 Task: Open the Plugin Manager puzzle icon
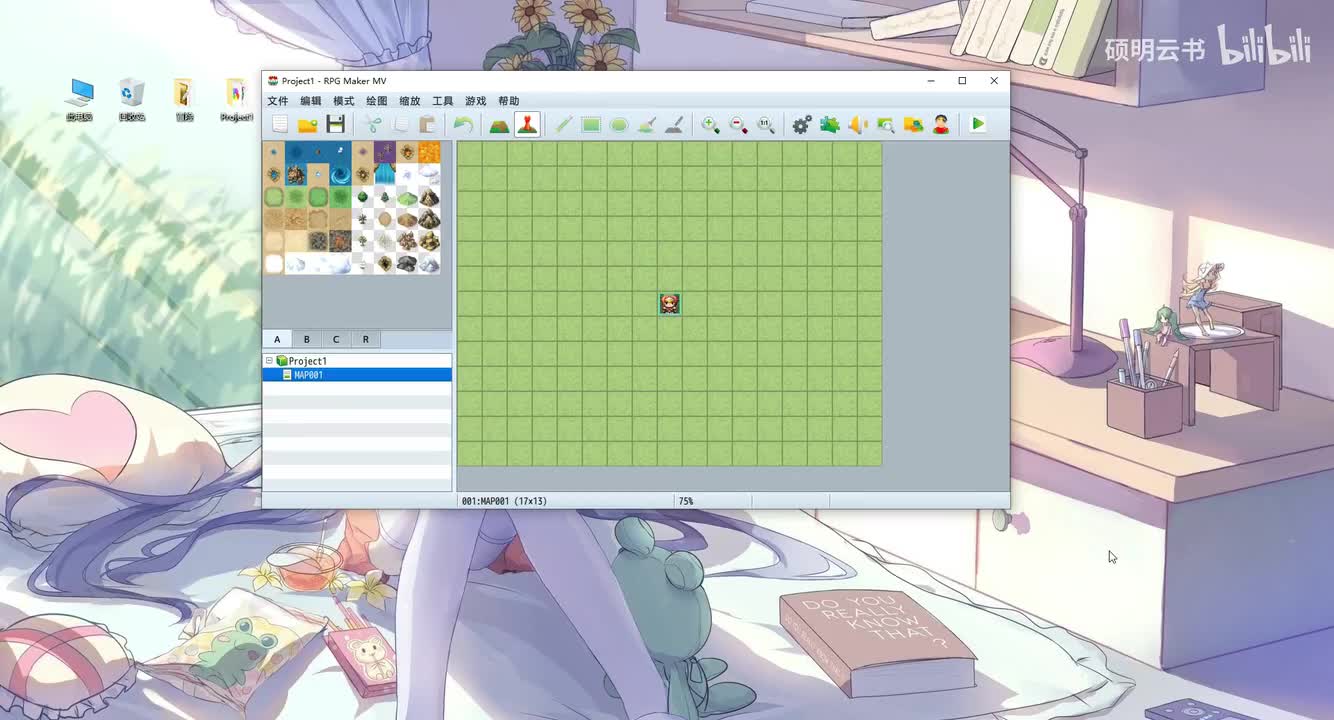coord(830,124)
